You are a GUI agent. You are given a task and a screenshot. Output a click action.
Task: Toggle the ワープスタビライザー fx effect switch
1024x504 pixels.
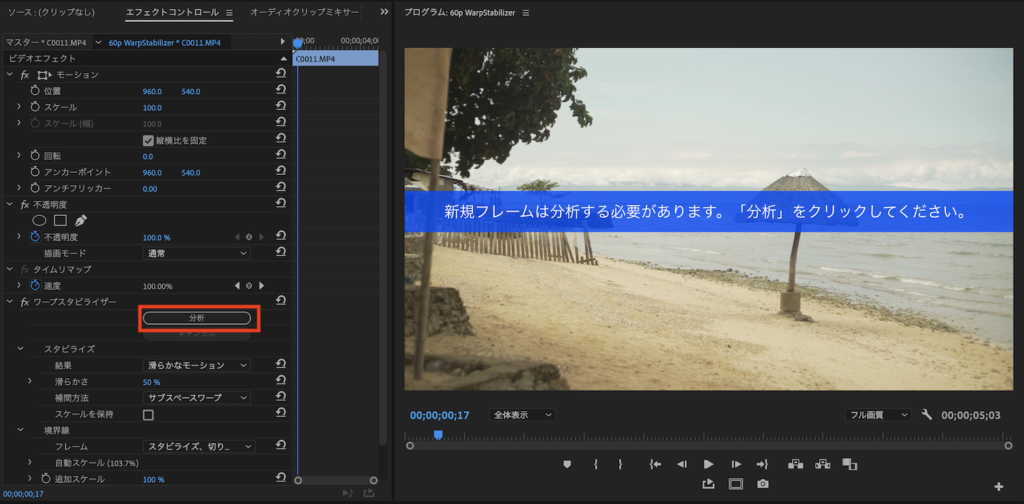click(x=24, y=302)
